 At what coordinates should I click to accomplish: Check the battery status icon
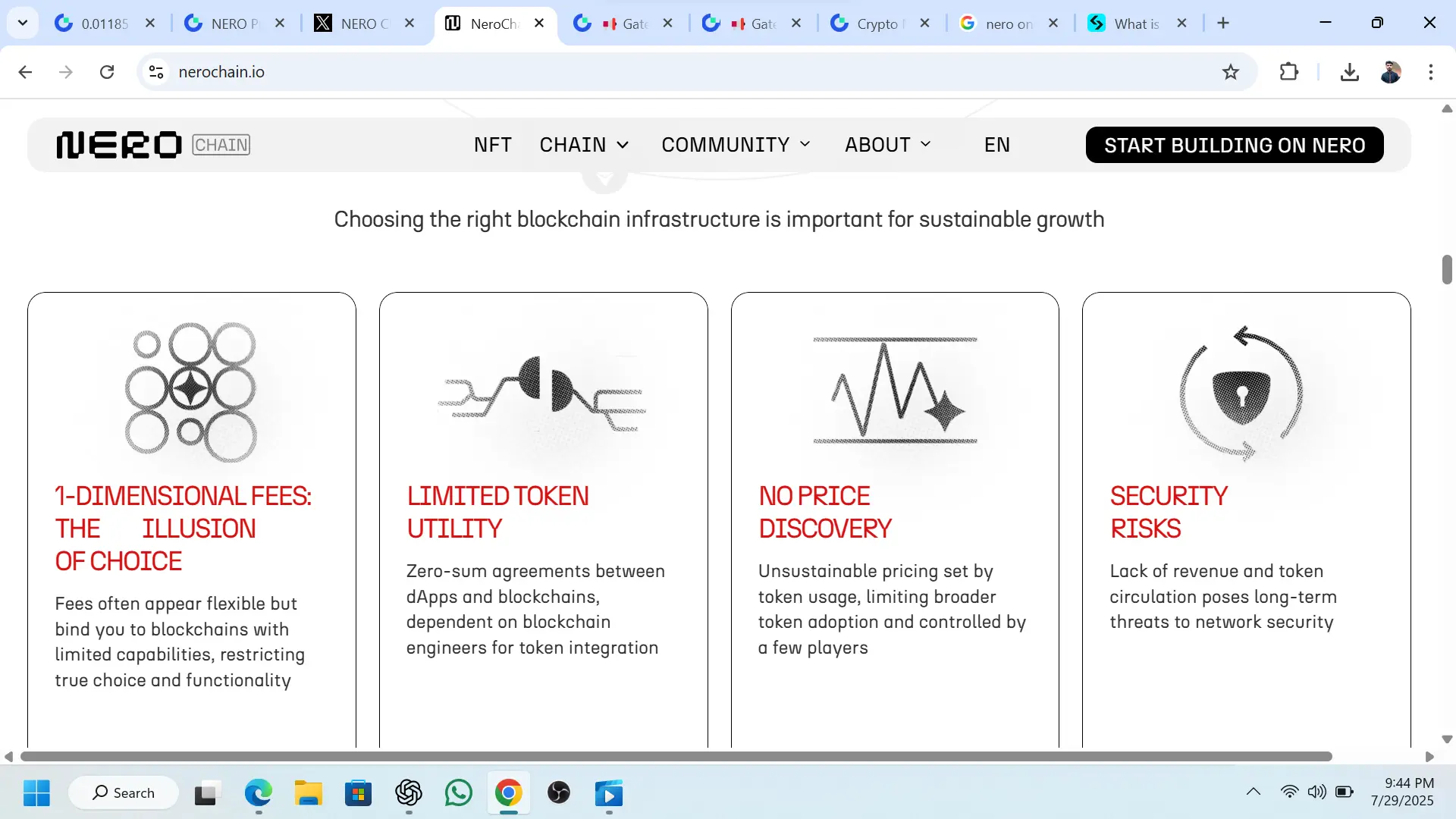1345,792
